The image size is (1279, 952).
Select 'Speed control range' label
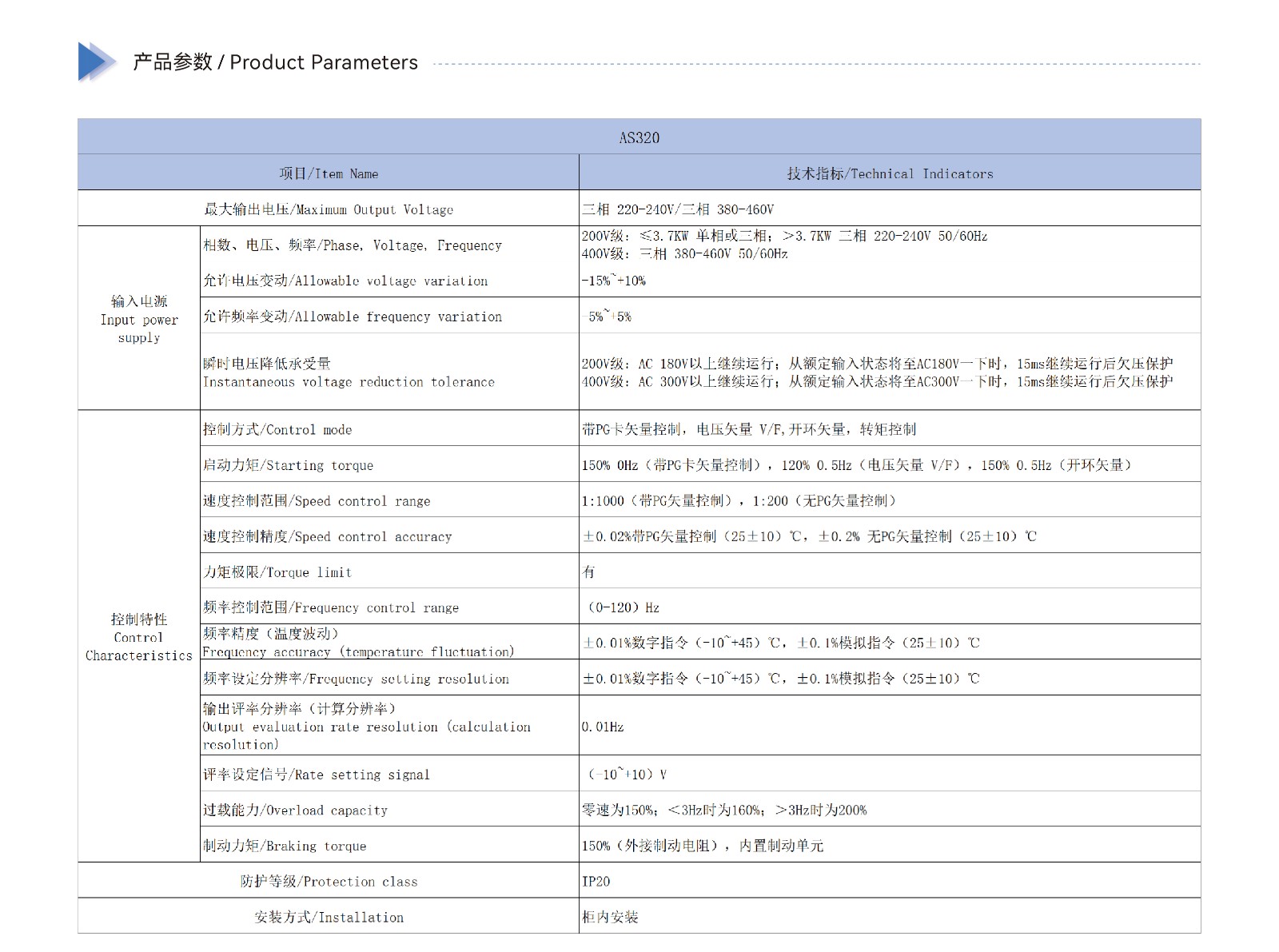pyautogui.click(x=317, y=501)
